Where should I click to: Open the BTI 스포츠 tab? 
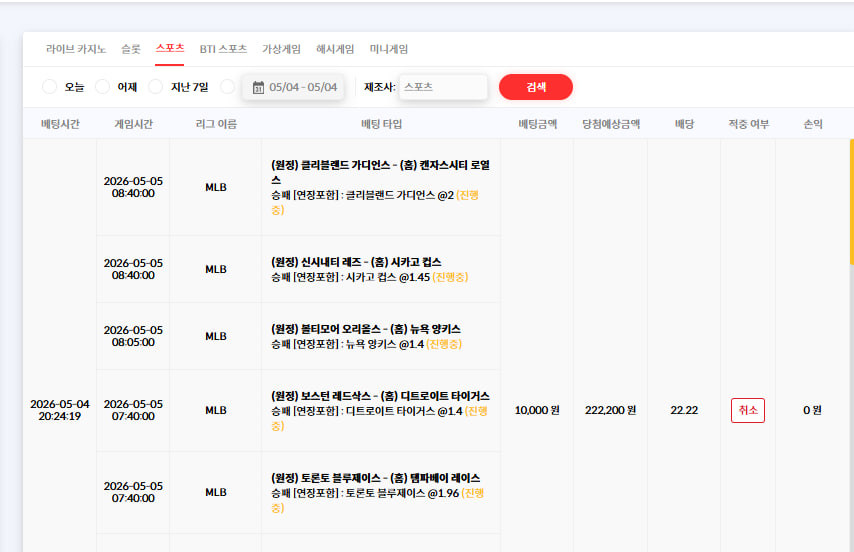223,49
